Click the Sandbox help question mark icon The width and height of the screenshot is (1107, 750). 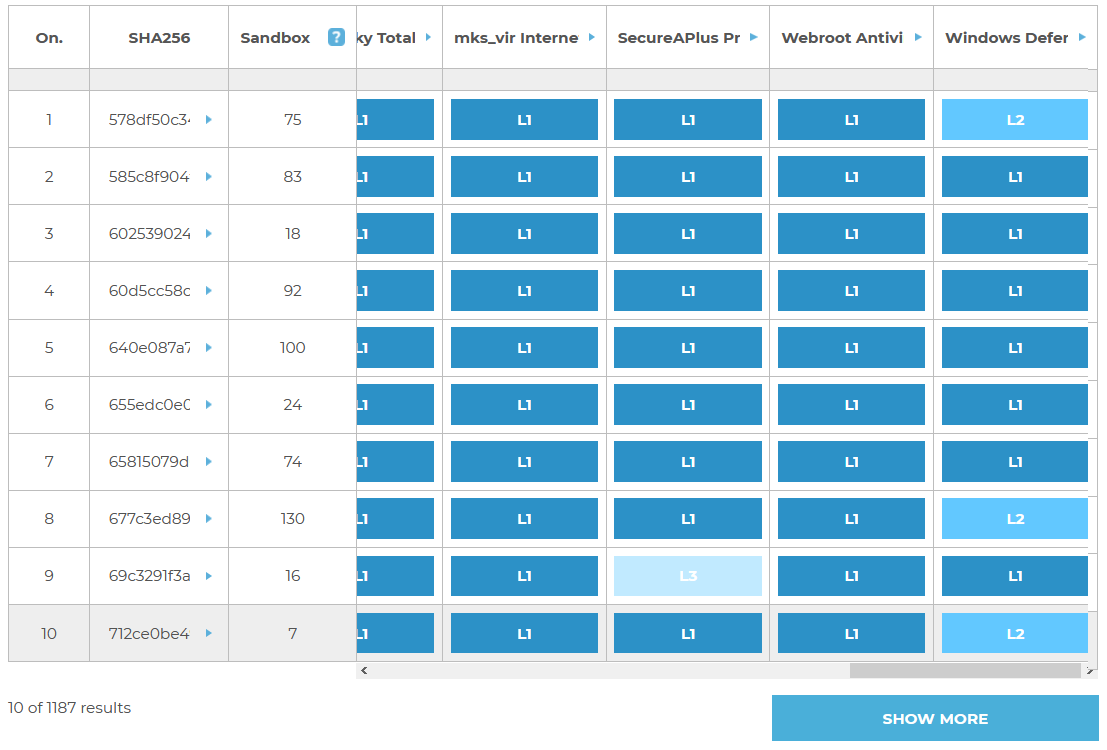(x=336, y=38)
